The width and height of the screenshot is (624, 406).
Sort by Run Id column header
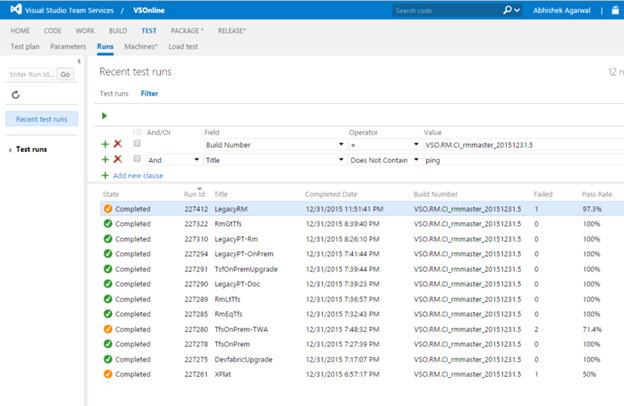click(x=194, y=194)
